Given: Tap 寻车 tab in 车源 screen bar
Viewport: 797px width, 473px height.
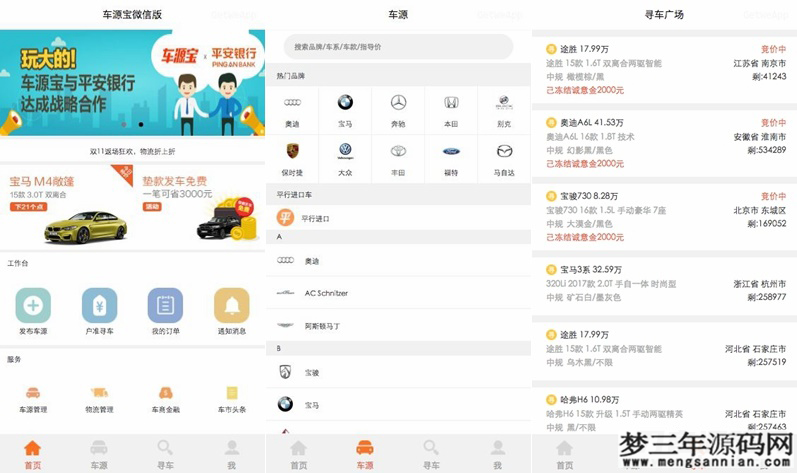Looking at the screenshot, I should (431, 455).
